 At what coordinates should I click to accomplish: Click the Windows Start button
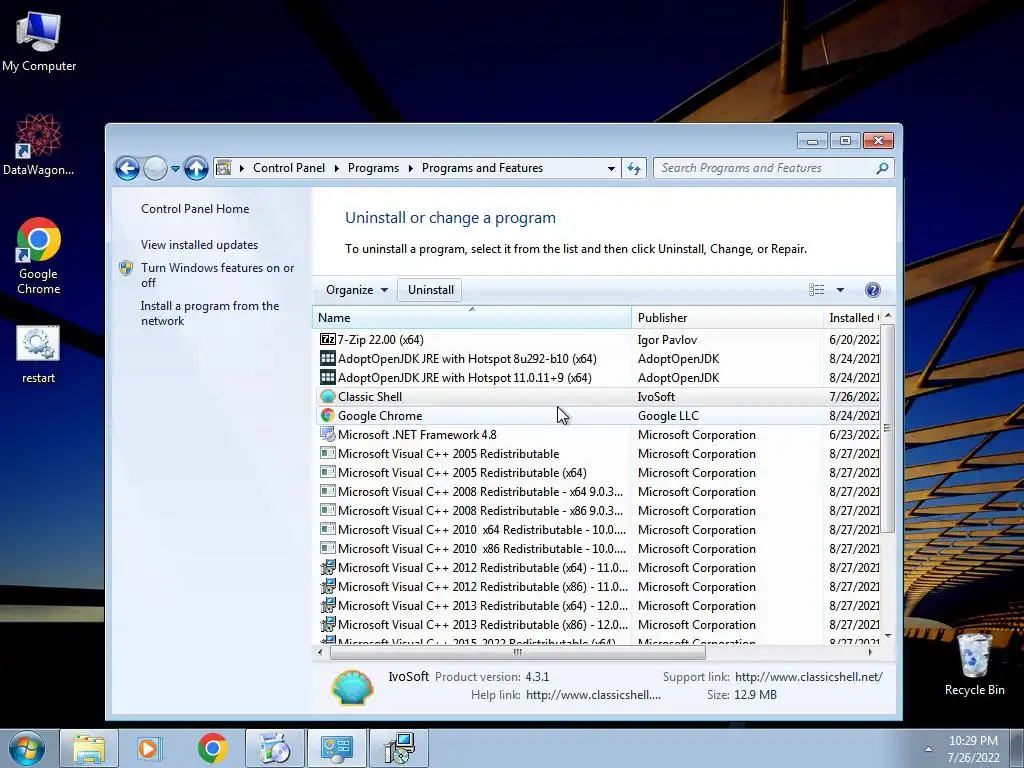[x=27, y=748]
